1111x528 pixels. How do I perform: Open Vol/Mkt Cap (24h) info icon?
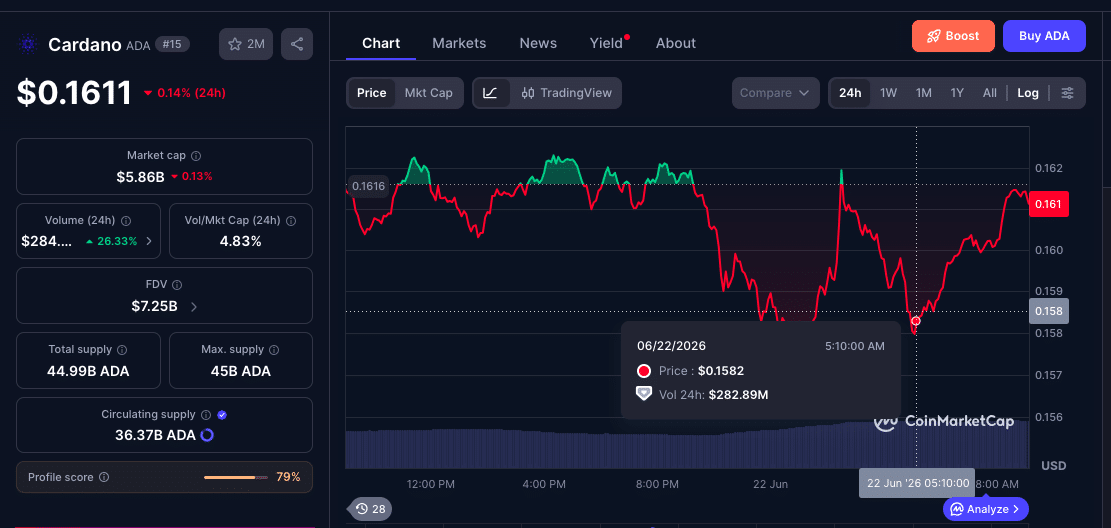pyautogui.click(x=291, y=220)
